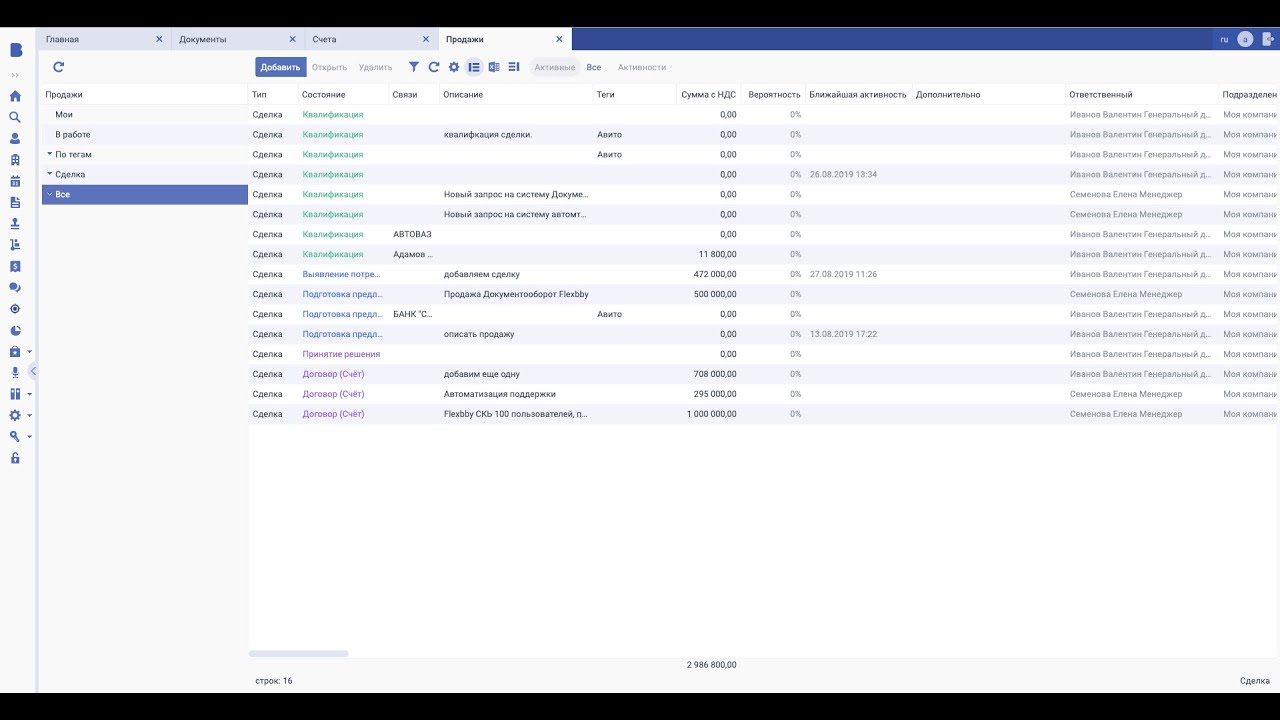Expand the books icon dropdown arrow

29,394
